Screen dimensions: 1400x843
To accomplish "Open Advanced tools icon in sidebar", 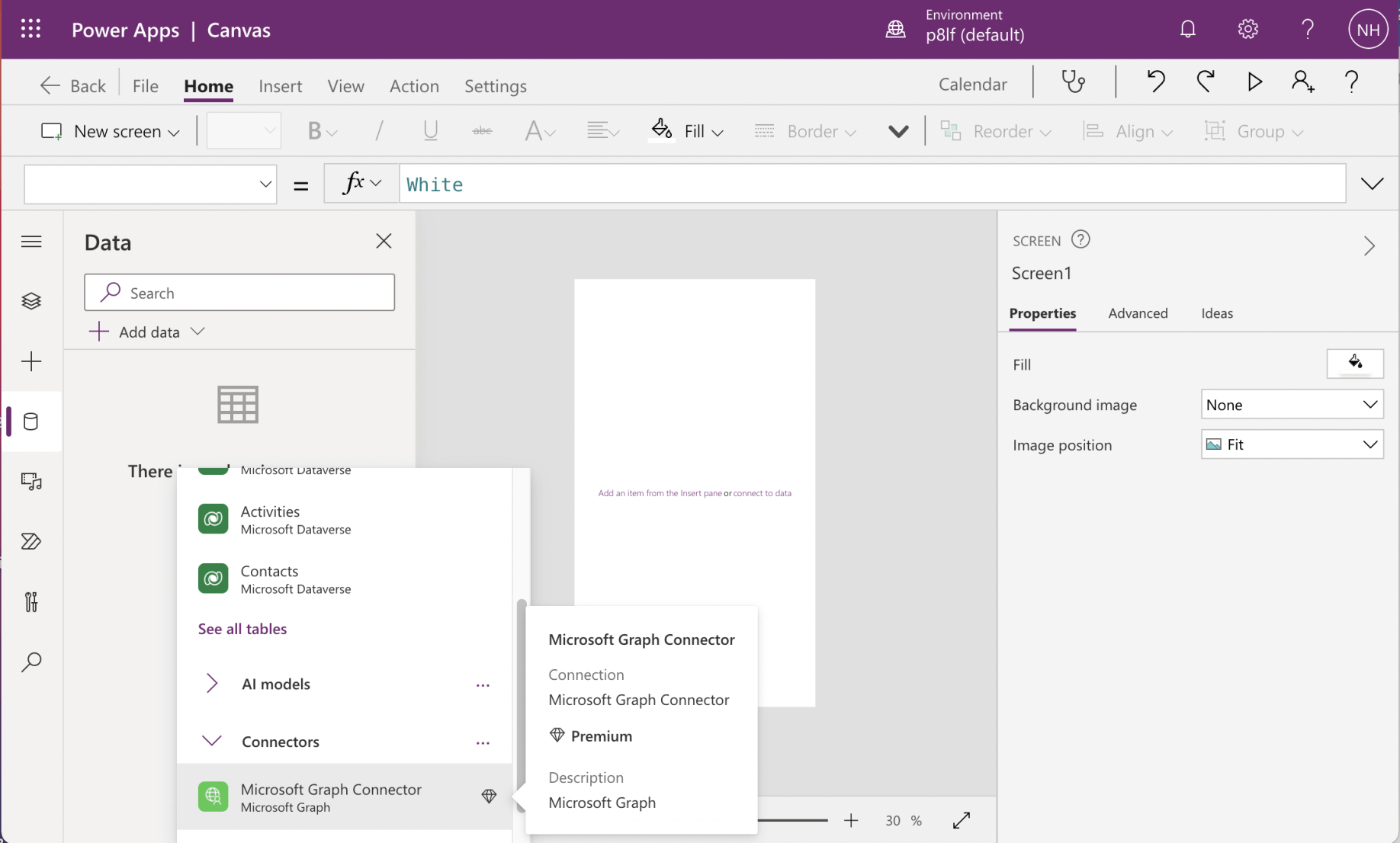I will (31, 602).
